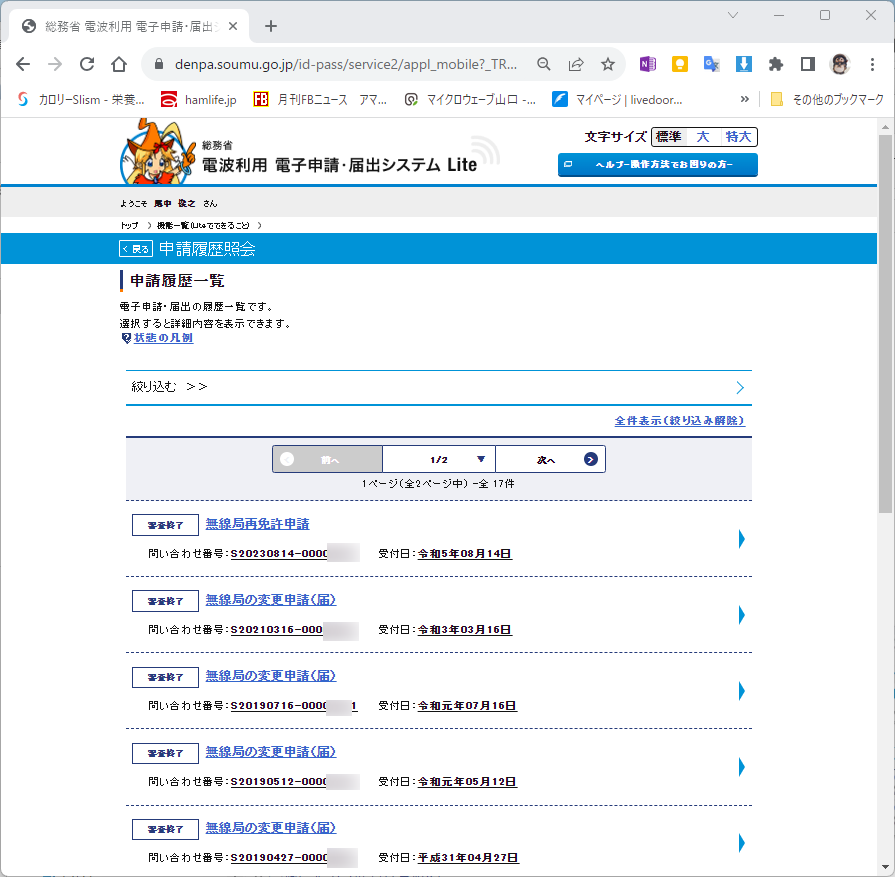
Task: Click the zoom magnifier icon in address bar
Action: (x=544, y=65)
